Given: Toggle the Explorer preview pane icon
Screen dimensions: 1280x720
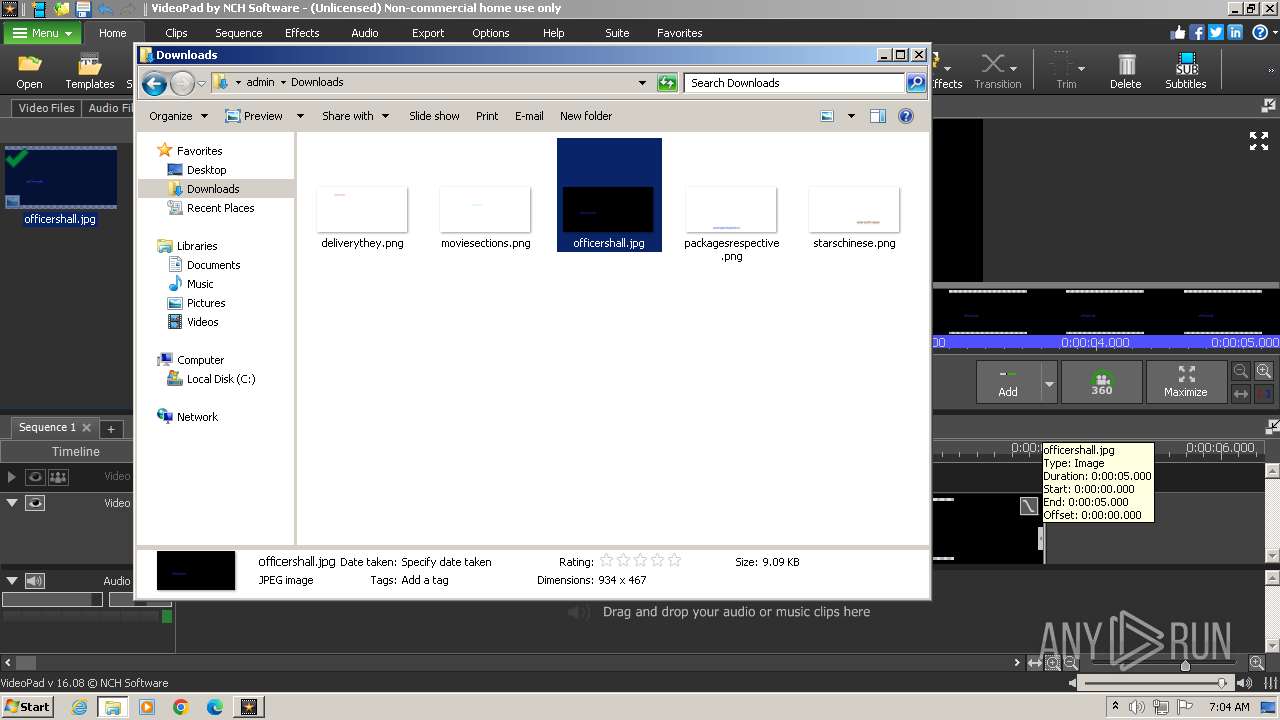Looking at the screenshot, I should point(878,116).
